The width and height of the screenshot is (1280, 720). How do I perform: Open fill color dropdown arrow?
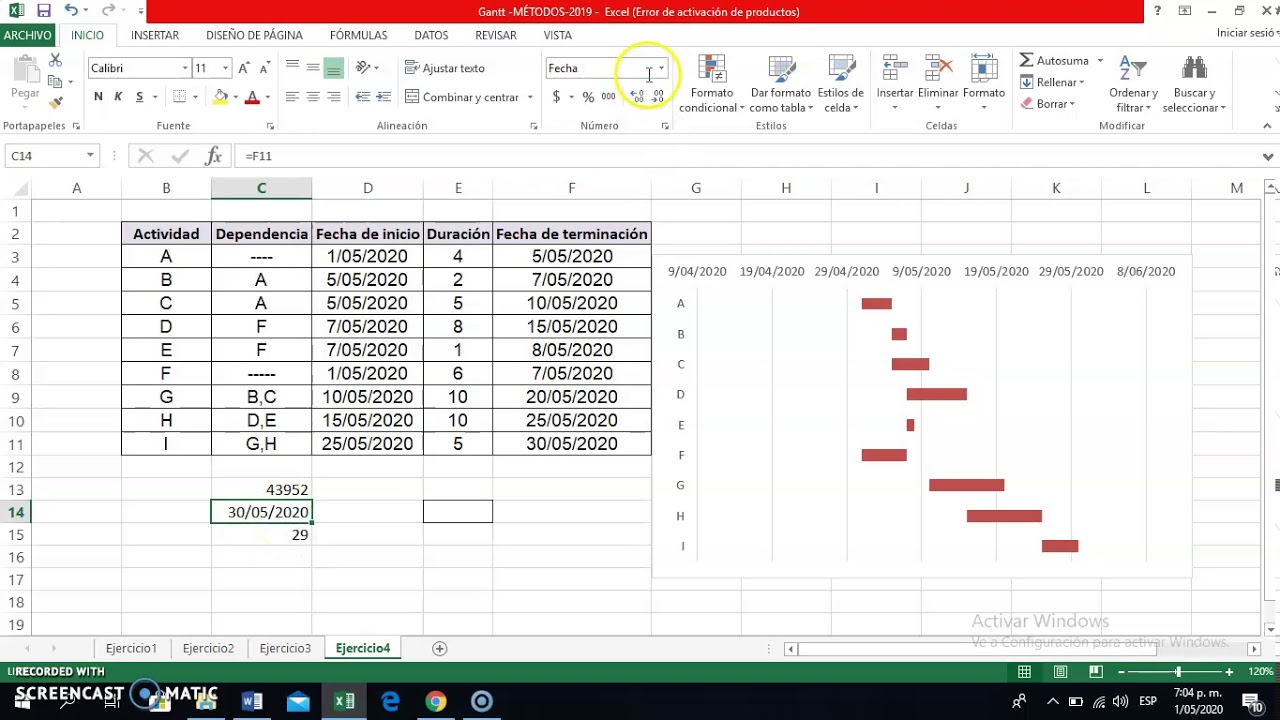point(236,97)
